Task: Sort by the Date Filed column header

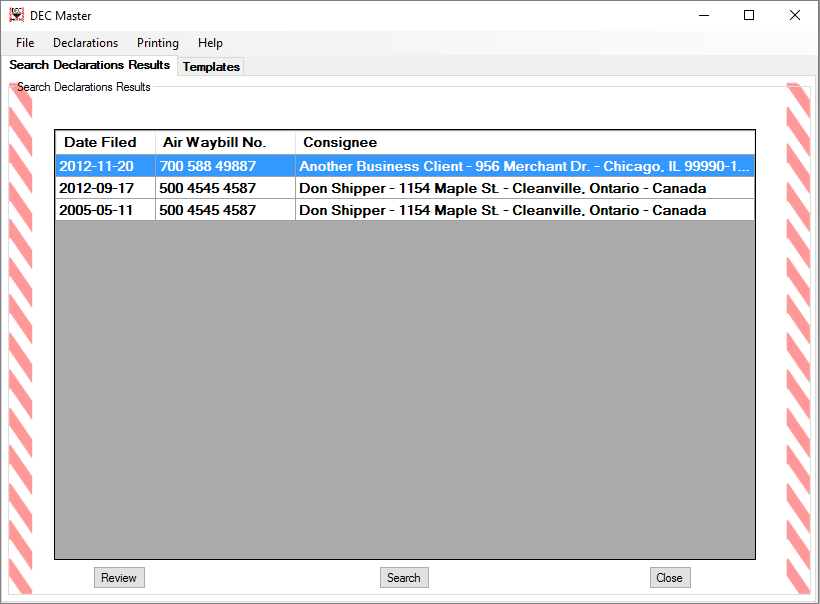Action: tap(105, 142)
